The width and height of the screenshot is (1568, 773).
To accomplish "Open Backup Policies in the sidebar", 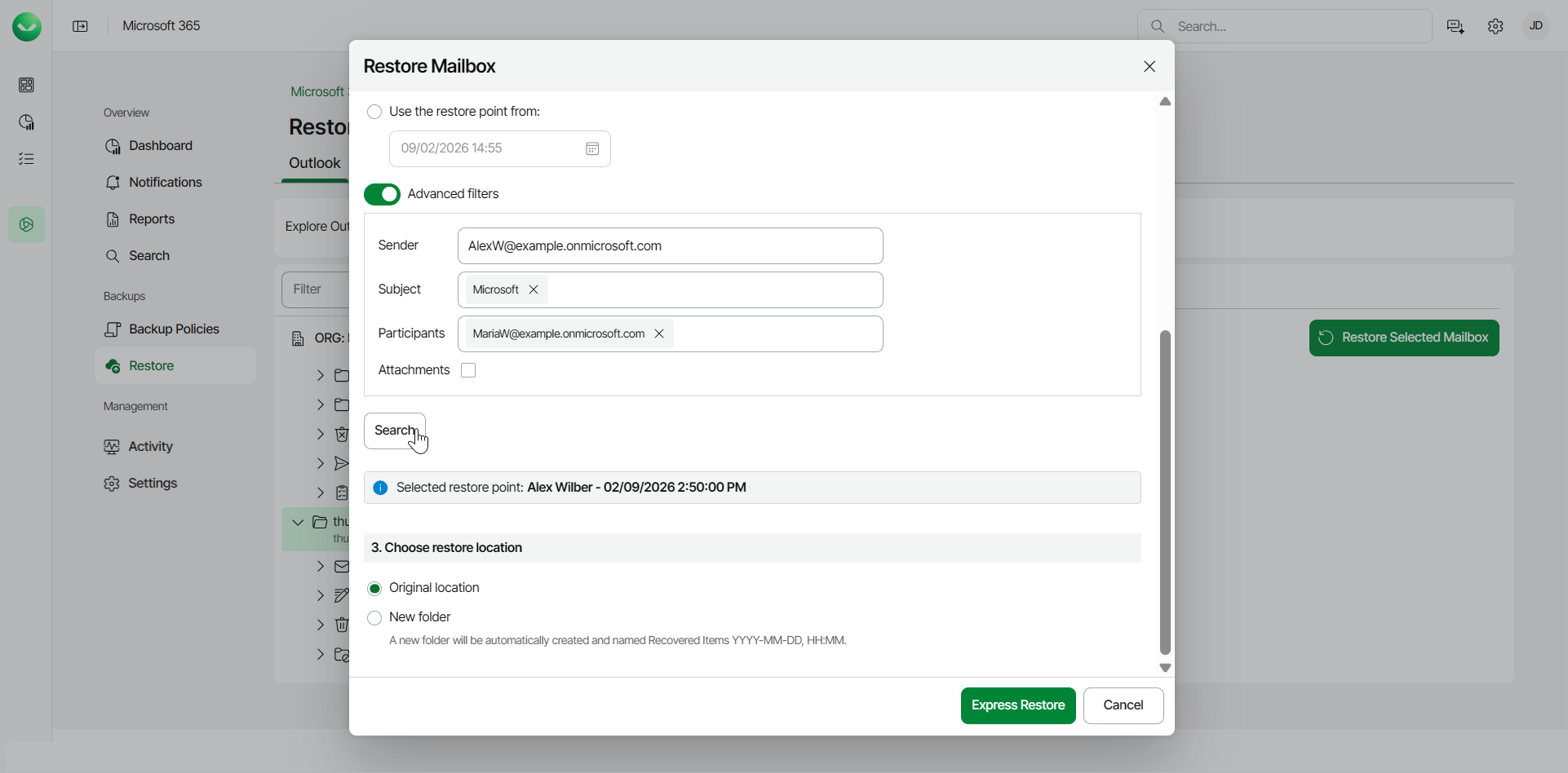I will (174, 329).
